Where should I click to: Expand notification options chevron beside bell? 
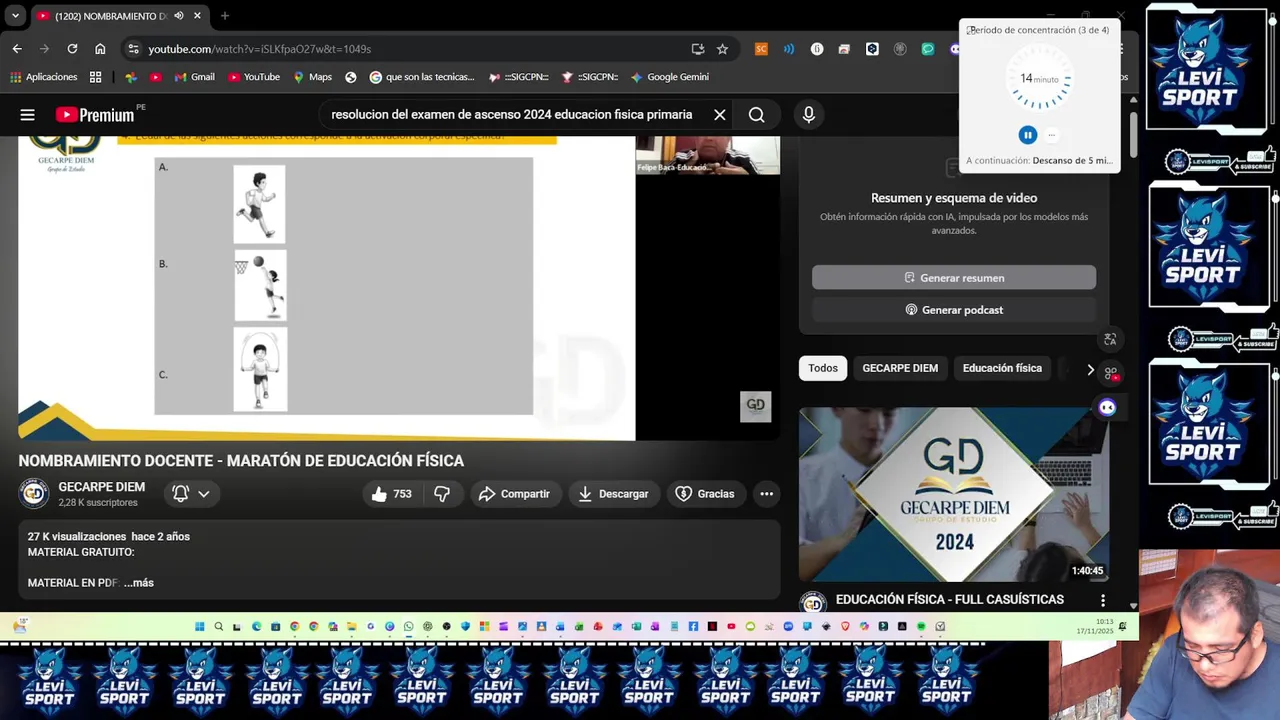(203, 494)
